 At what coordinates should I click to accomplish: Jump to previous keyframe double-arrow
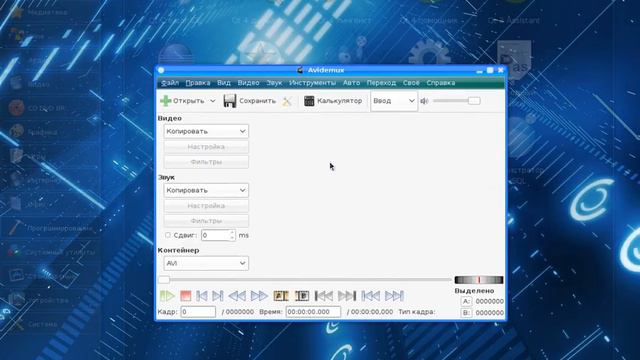click(x=237, y=296)
